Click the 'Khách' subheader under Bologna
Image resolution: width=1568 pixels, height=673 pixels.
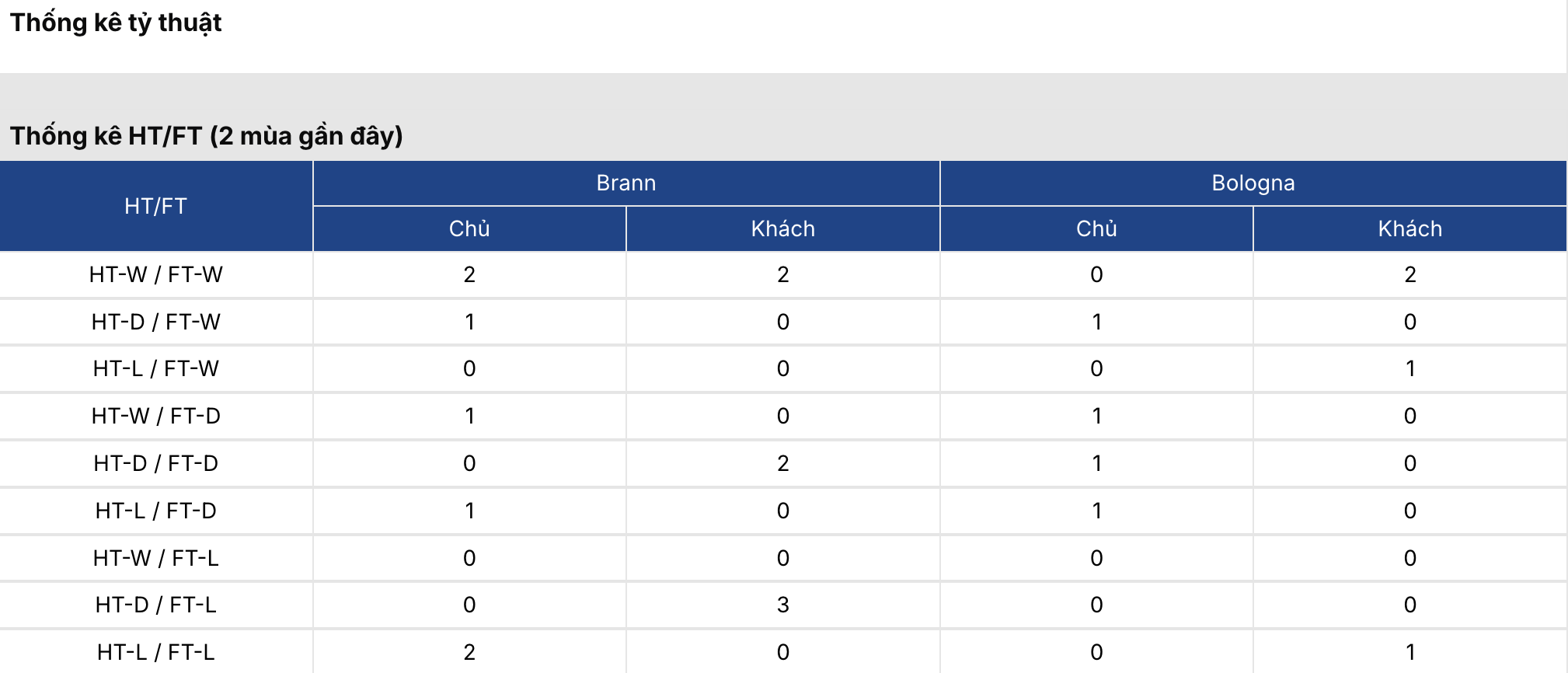(1409, 228)
